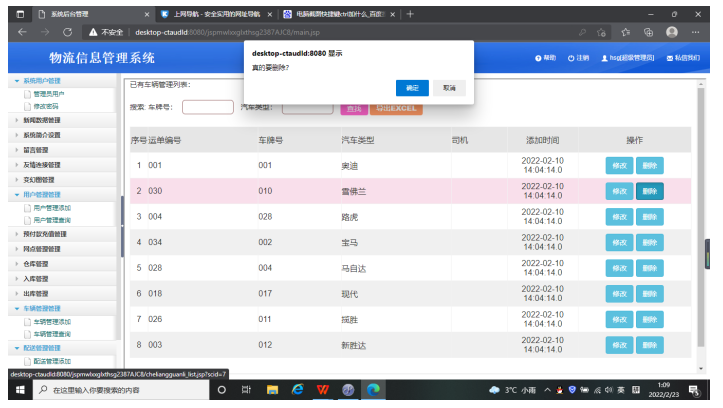Click the password key icon in address bar
This screenshot has height=408, width=723.
point(582,32)
